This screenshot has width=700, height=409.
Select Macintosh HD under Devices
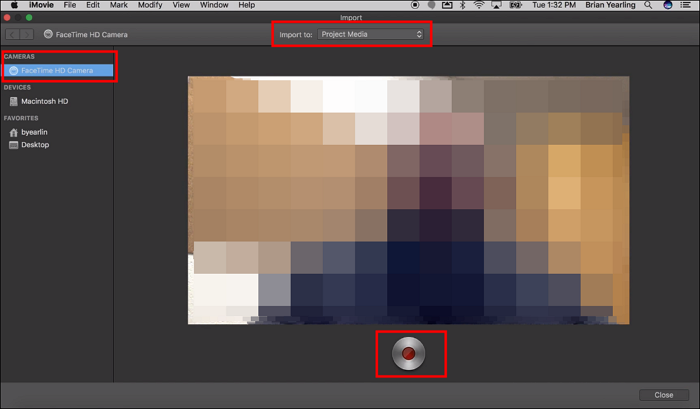45,101
